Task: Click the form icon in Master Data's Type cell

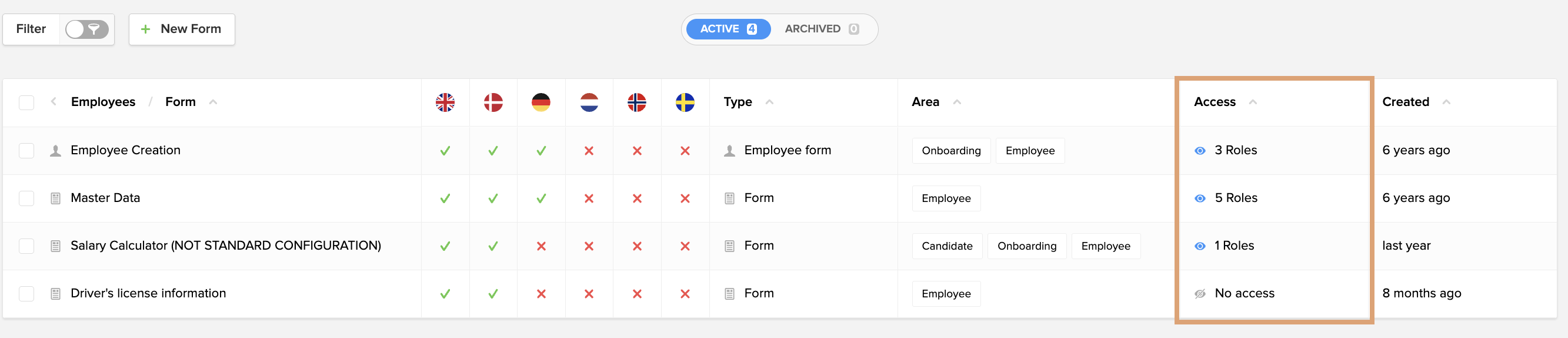Action: coord(729,198)
